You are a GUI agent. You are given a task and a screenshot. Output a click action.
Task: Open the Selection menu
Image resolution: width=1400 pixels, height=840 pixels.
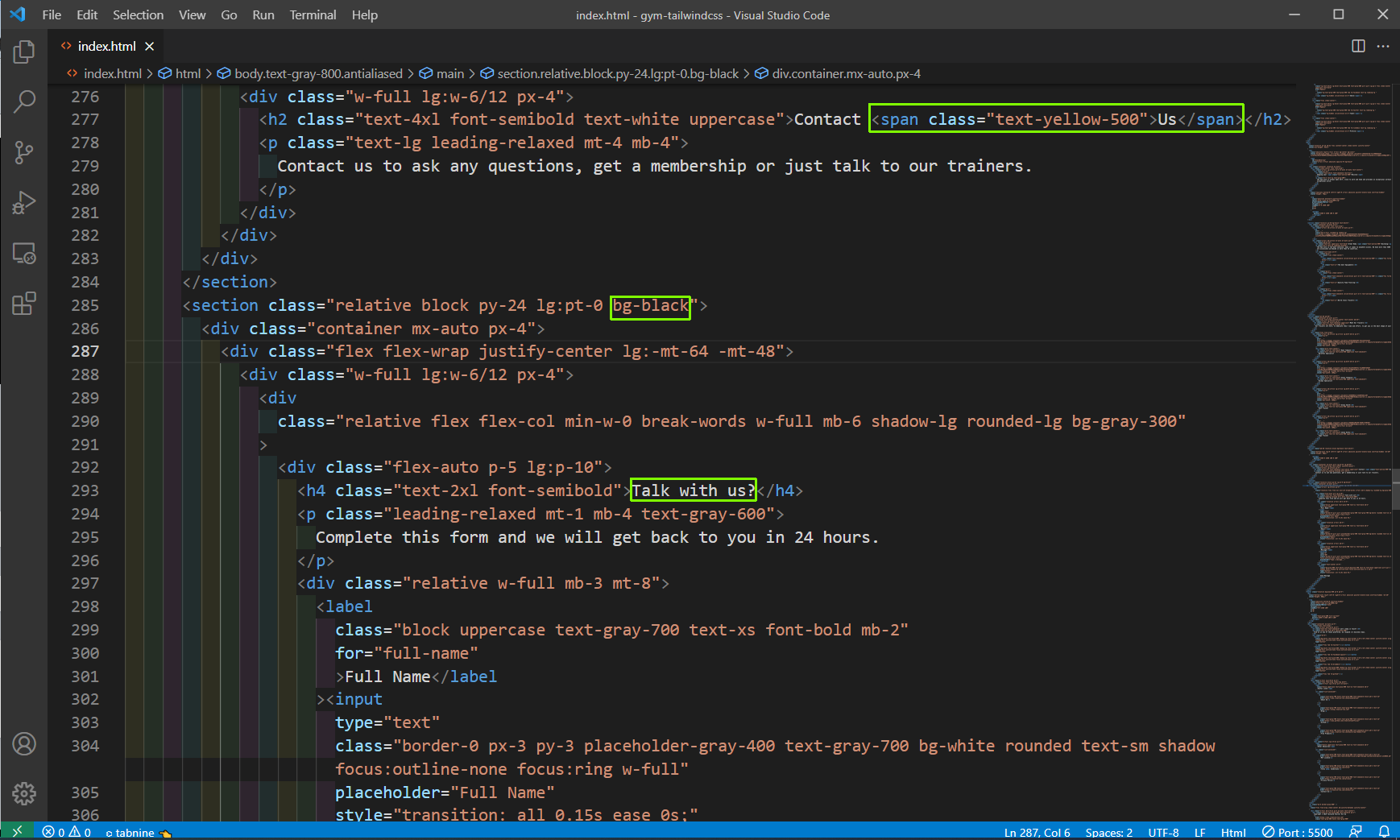coord(138,14)
